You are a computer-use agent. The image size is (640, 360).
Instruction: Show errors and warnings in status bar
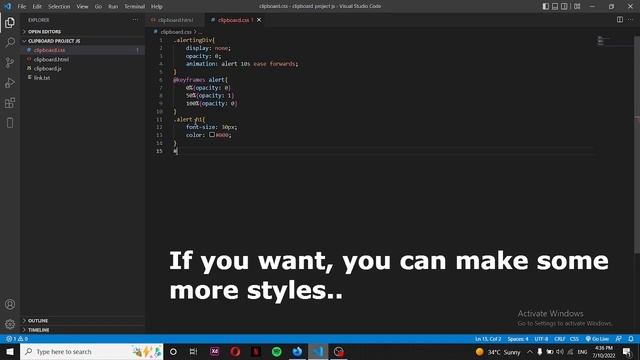pos(17,339)
